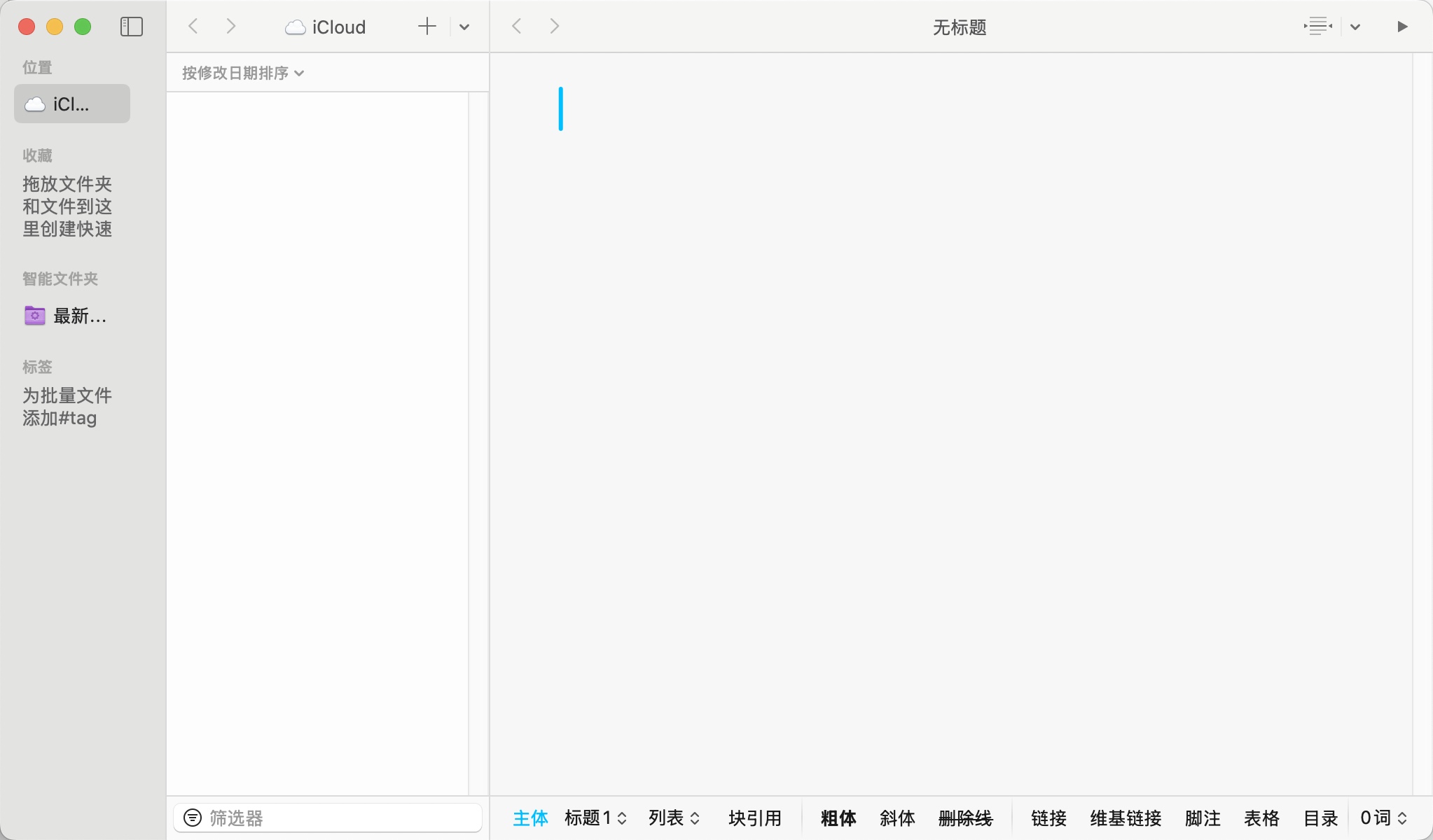Go forward in the file list
The image size is (1433, 840).
(x=230, y=27)
